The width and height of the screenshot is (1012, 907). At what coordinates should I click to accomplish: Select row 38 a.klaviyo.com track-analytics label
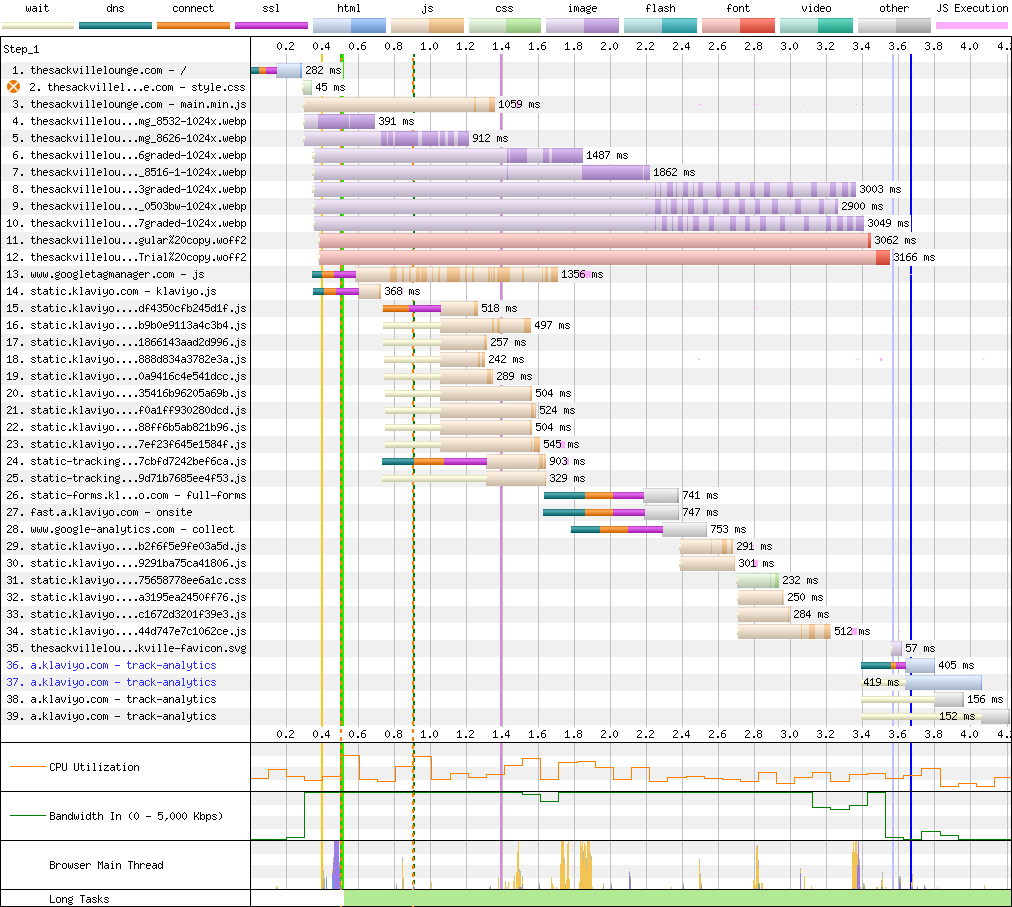pos(111,699)
